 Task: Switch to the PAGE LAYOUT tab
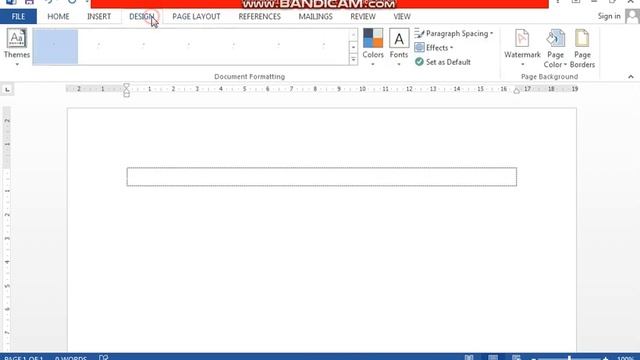pos(196,16)
